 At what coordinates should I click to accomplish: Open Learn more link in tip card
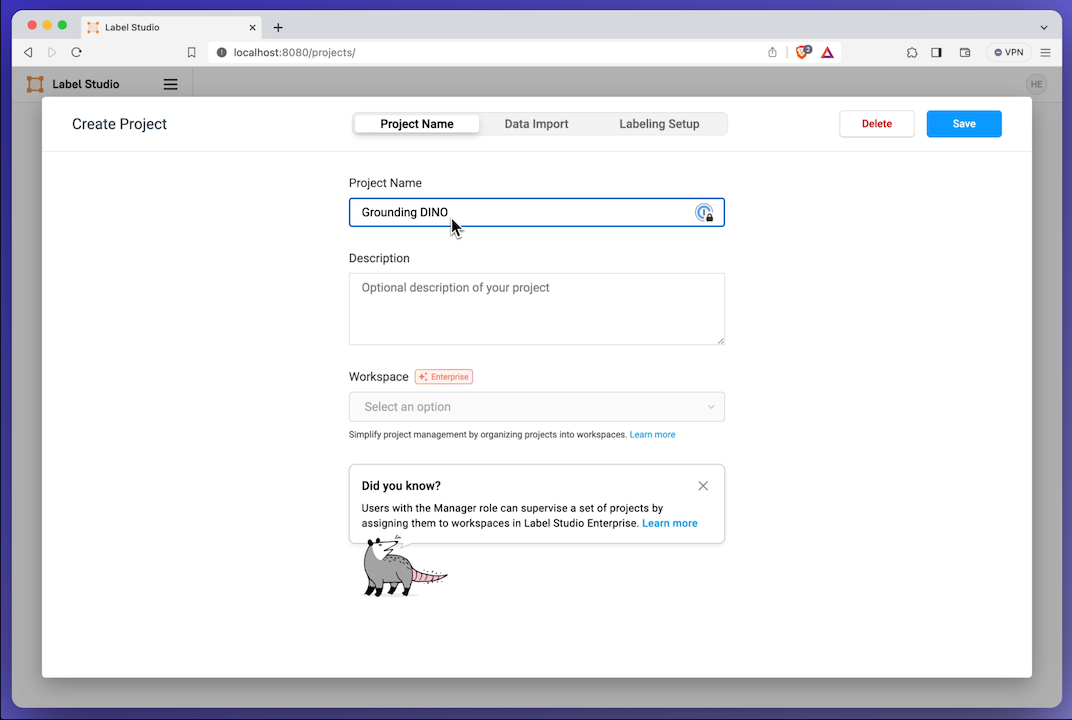click(x=669, y=523)
